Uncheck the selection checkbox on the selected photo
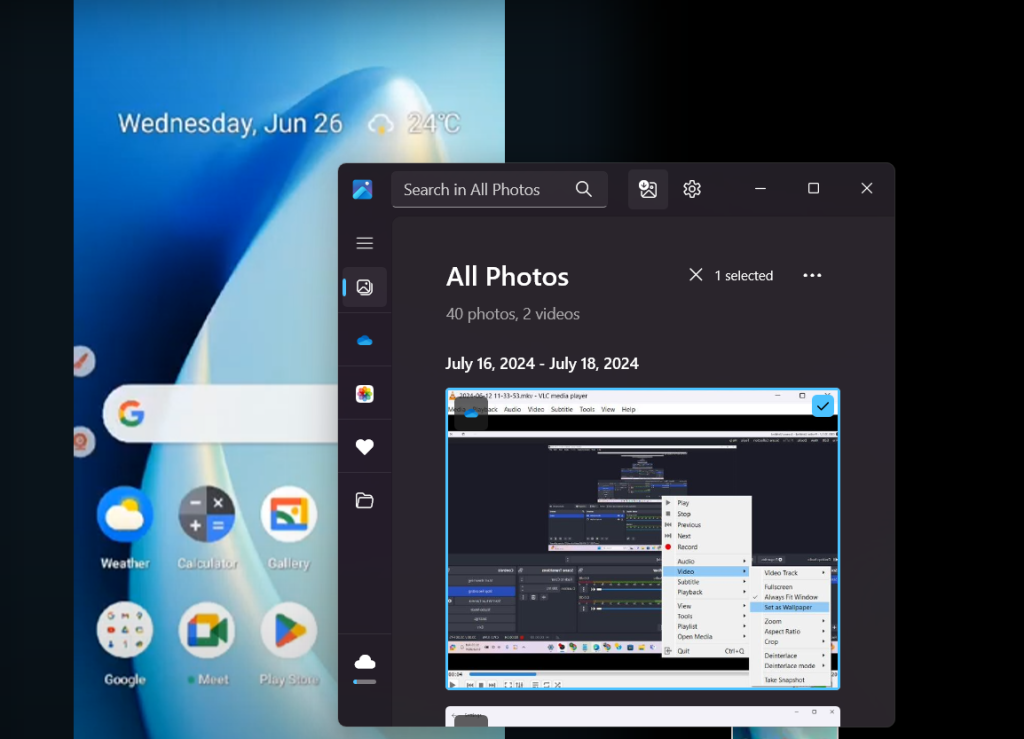 point(822,405)
